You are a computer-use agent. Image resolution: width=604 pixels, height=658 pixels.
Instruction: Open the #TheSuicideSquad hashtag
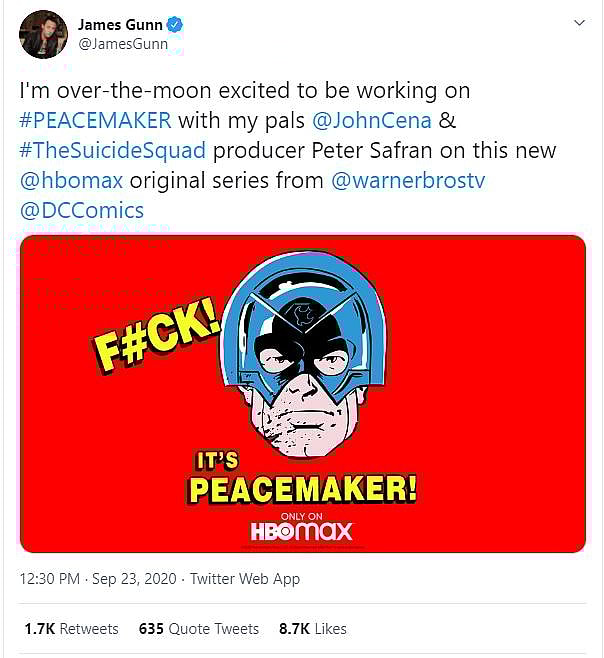click(x=113, y=150)
